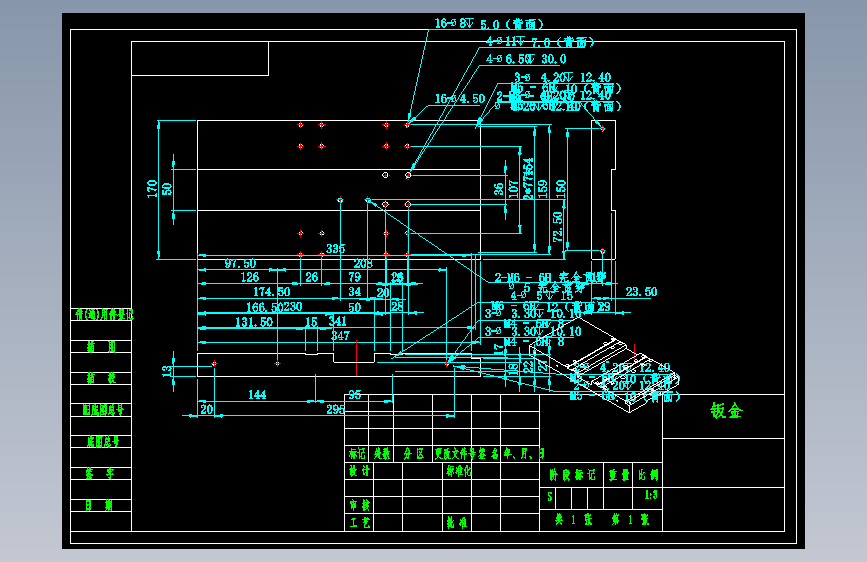Screen dimensions: 867x562
Task: Click the '1:3' scale value
Action: point(651,495)
